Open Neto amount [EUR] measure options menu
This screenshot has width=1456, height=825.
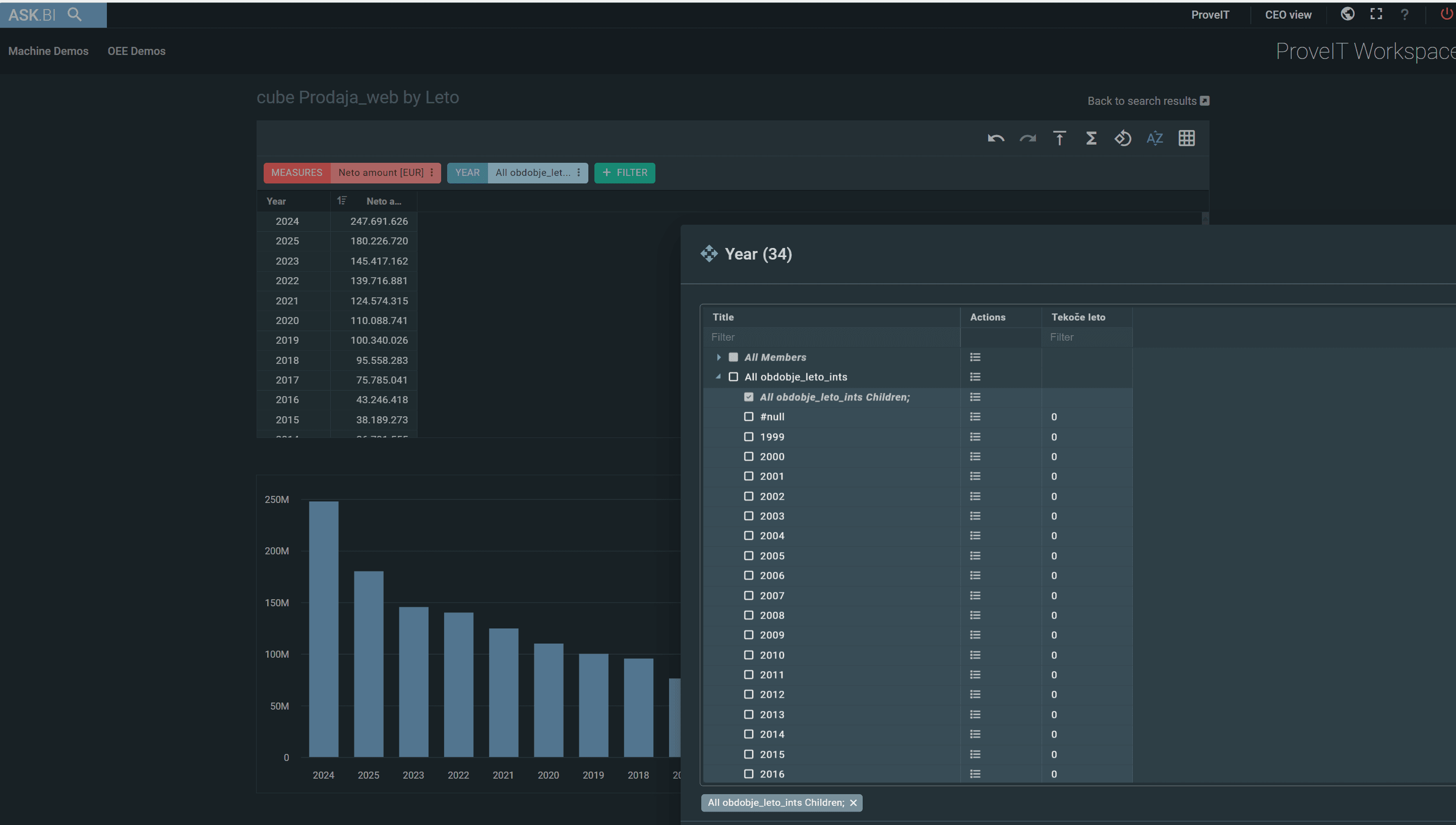point(432,172)
